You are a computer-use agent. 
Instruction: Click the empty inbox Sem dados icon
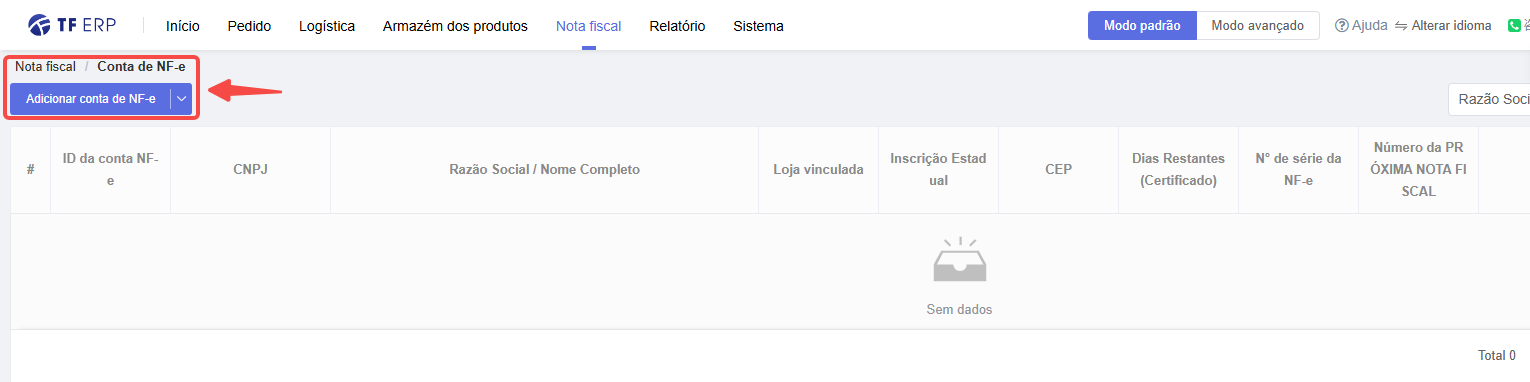pos(960,260)
